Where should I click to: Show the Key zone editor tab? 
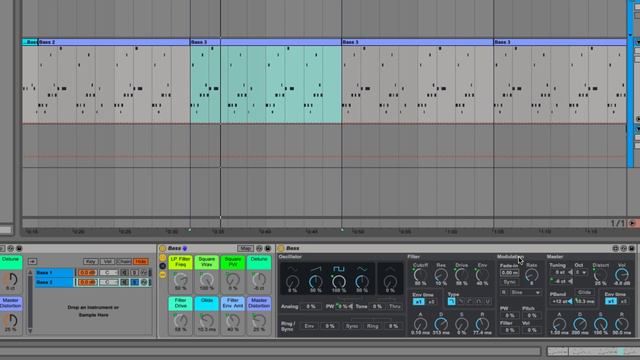tap(90, 261)
